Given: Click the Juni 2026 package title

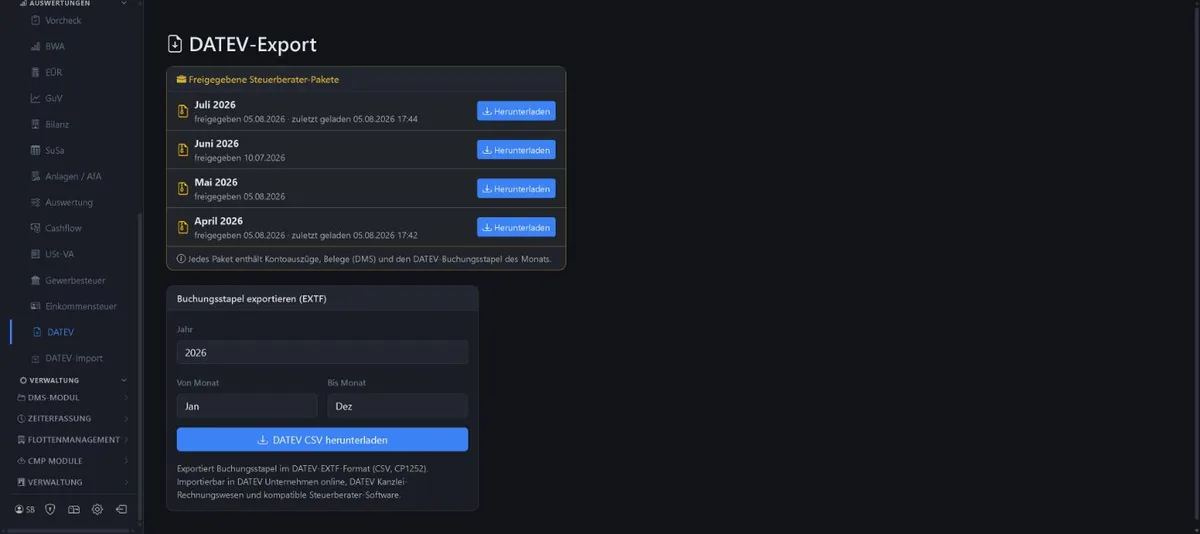Looking at the screenshot, I should coord(217,144).
